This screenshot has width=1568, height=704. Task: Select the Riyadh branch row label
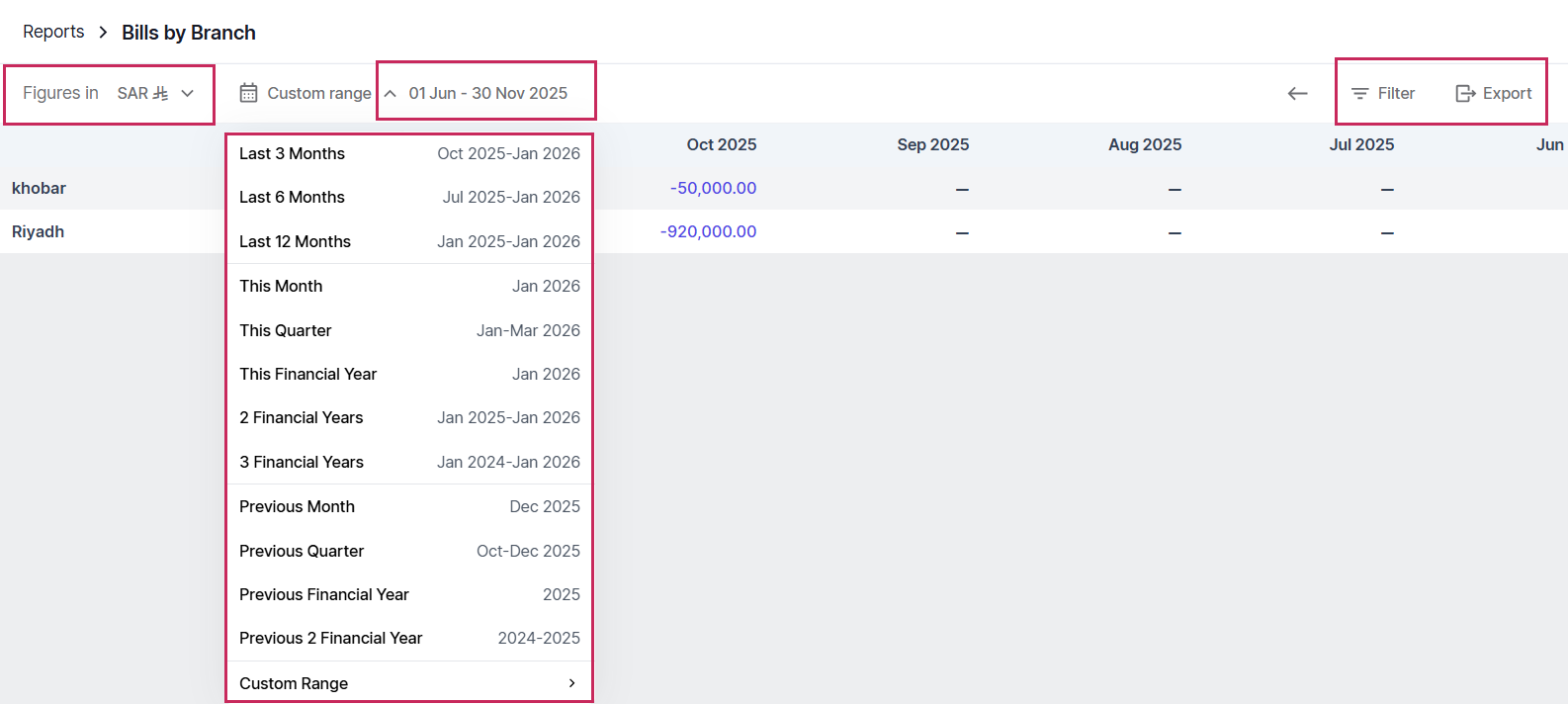(x=38, y=231)
